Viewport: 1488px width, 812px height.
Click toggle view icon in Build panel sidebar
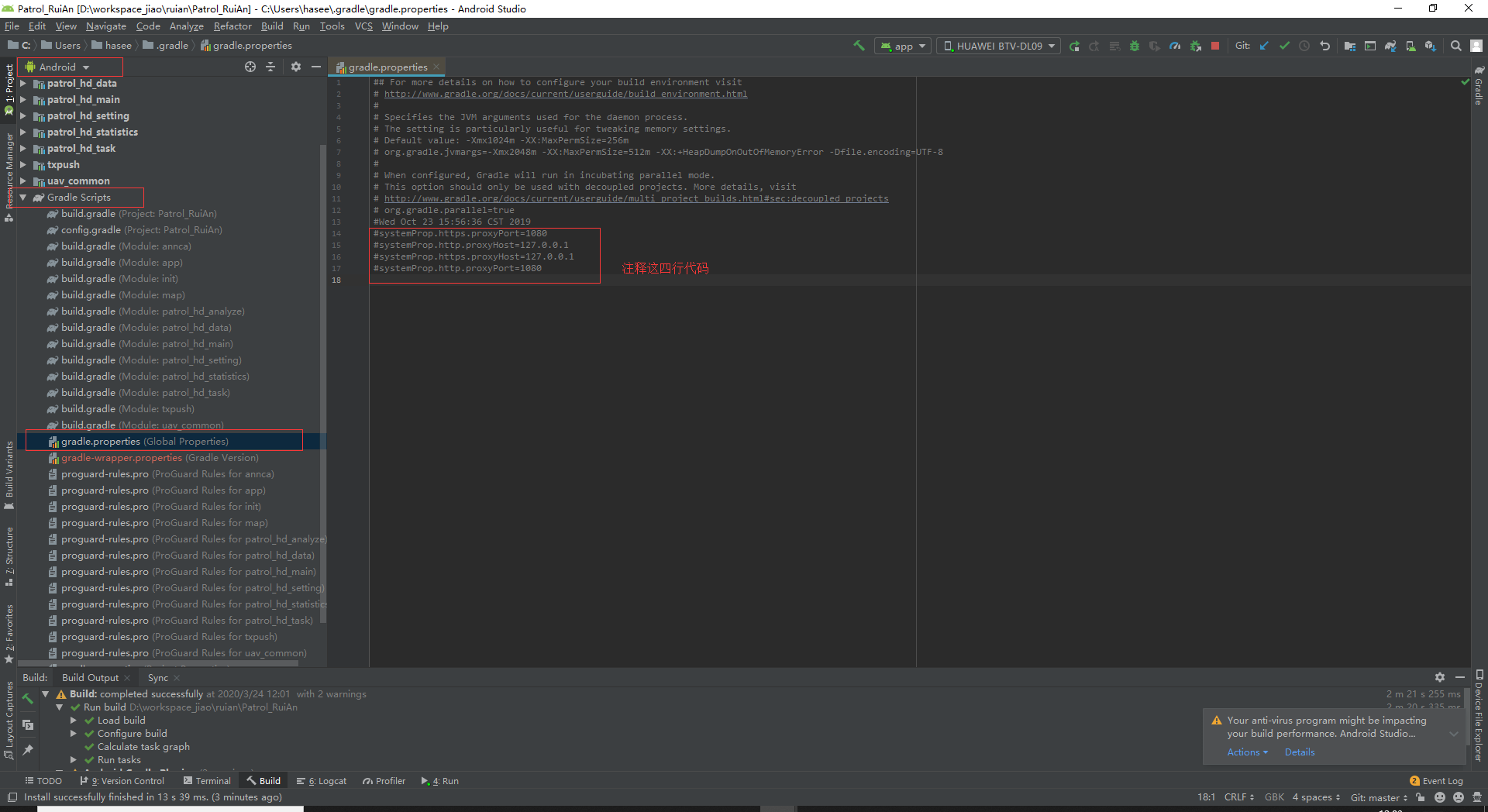point(28,724)
